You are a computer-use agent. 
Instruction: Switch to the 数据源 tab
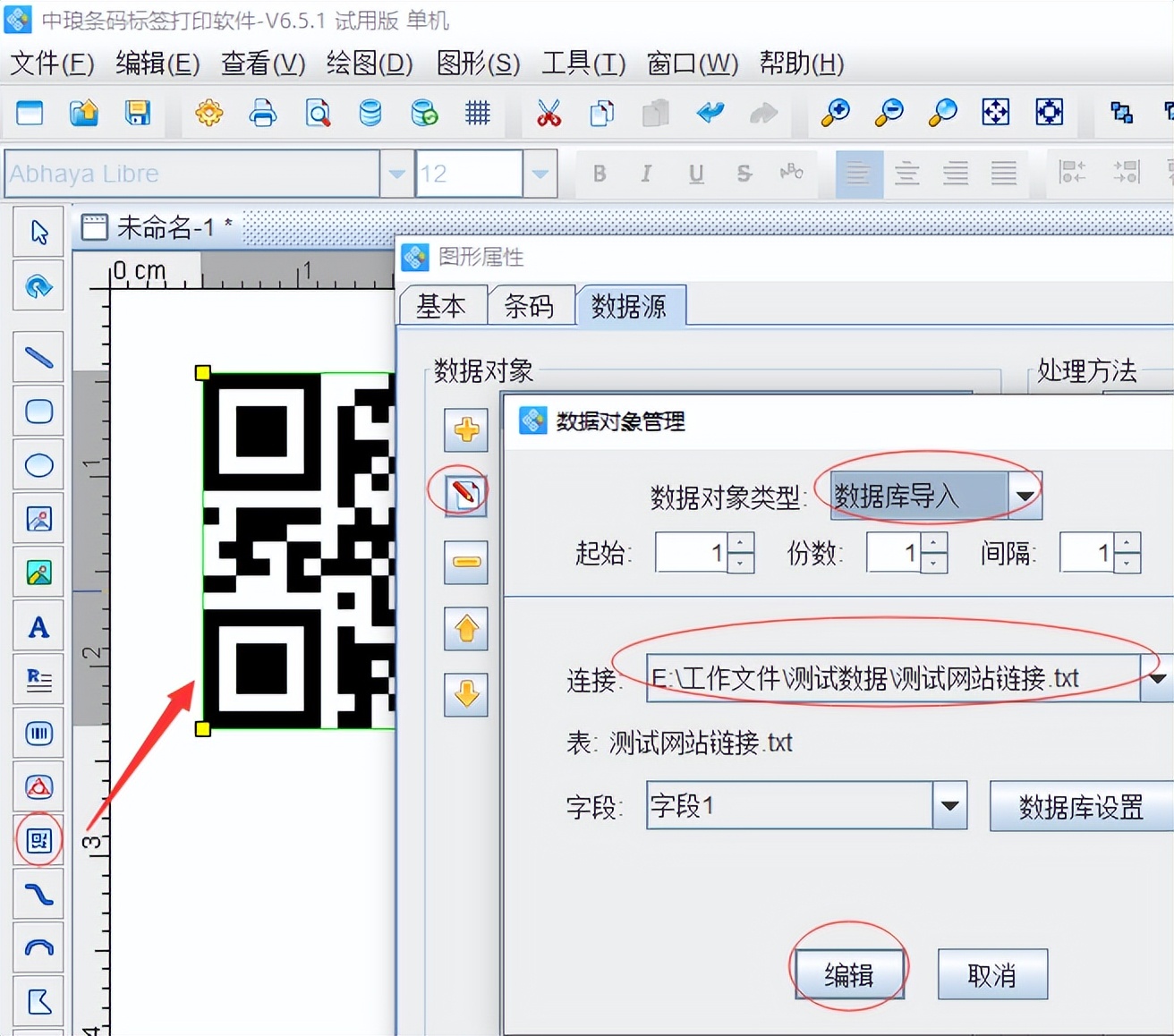tap(630, 306)
